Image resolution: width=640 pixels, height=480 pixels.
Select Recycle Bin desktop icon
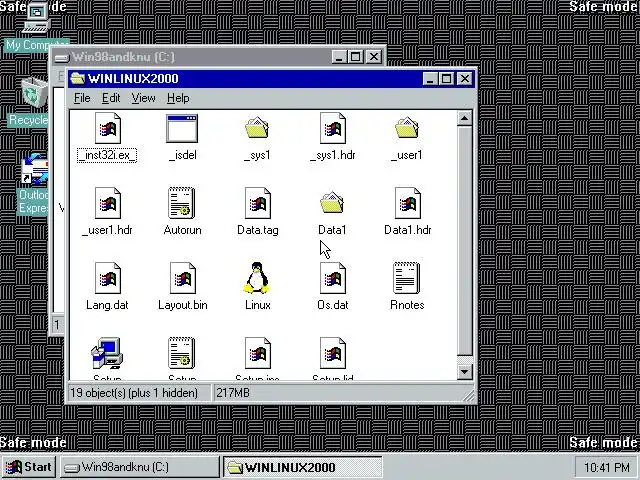(x=34, y=93)
